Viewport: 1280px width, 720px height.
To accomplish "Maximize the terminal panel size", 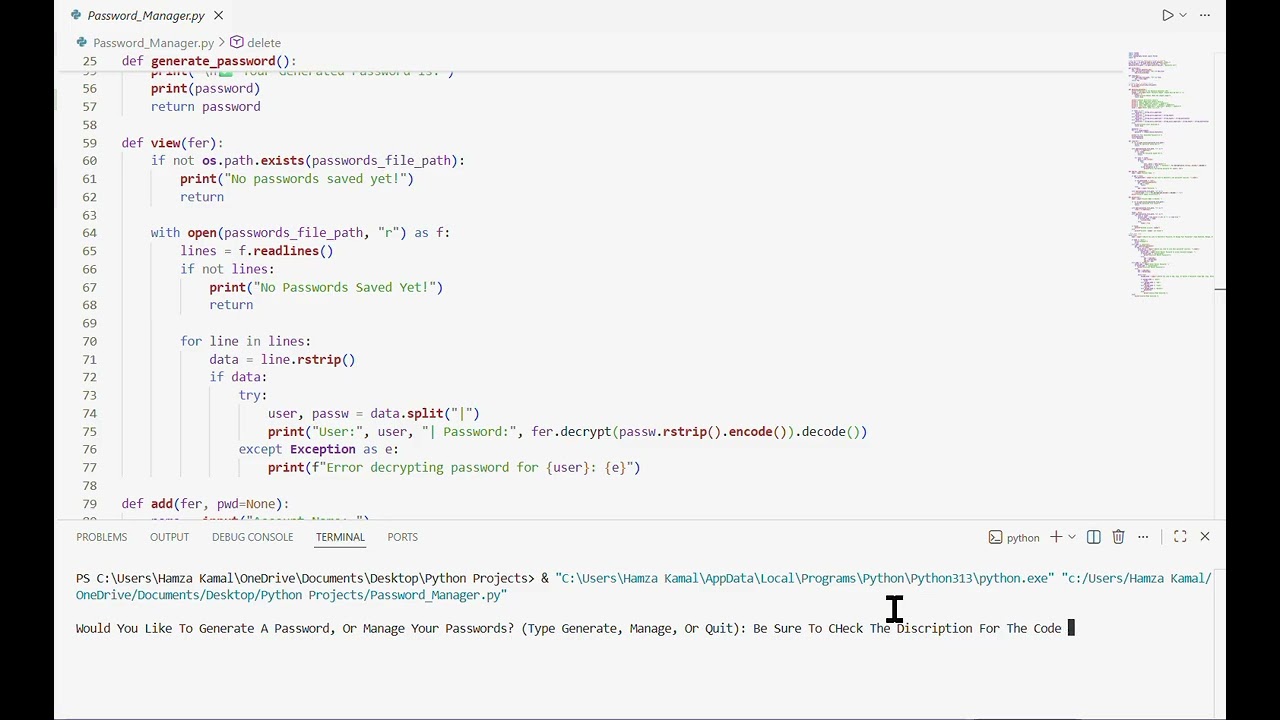I will 1180,537.
